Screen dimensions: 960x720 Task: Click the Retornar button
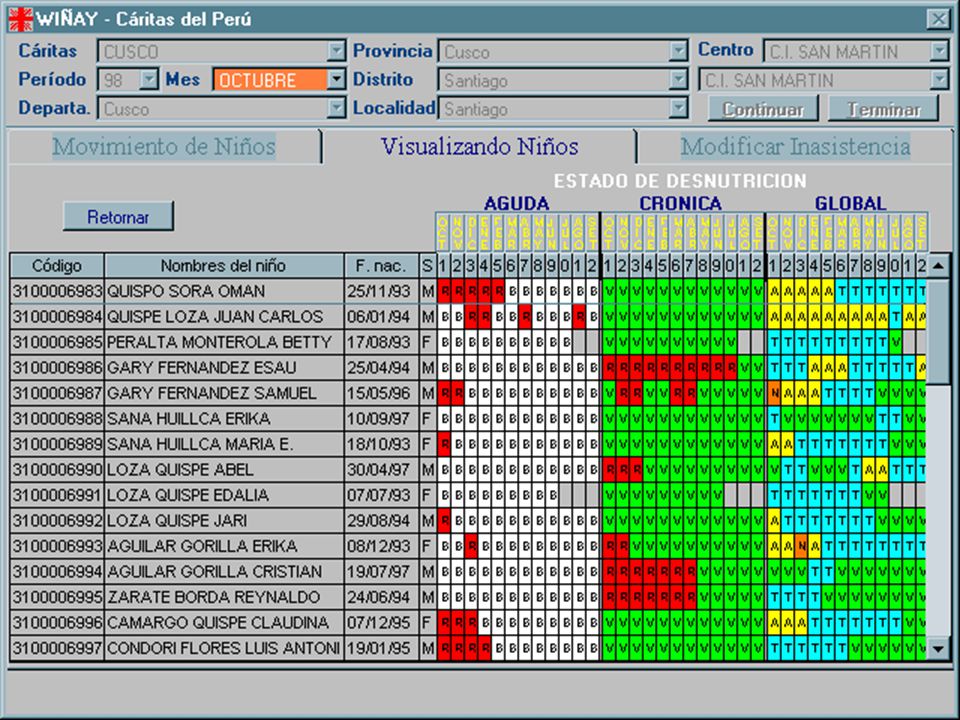click(118, 217)
